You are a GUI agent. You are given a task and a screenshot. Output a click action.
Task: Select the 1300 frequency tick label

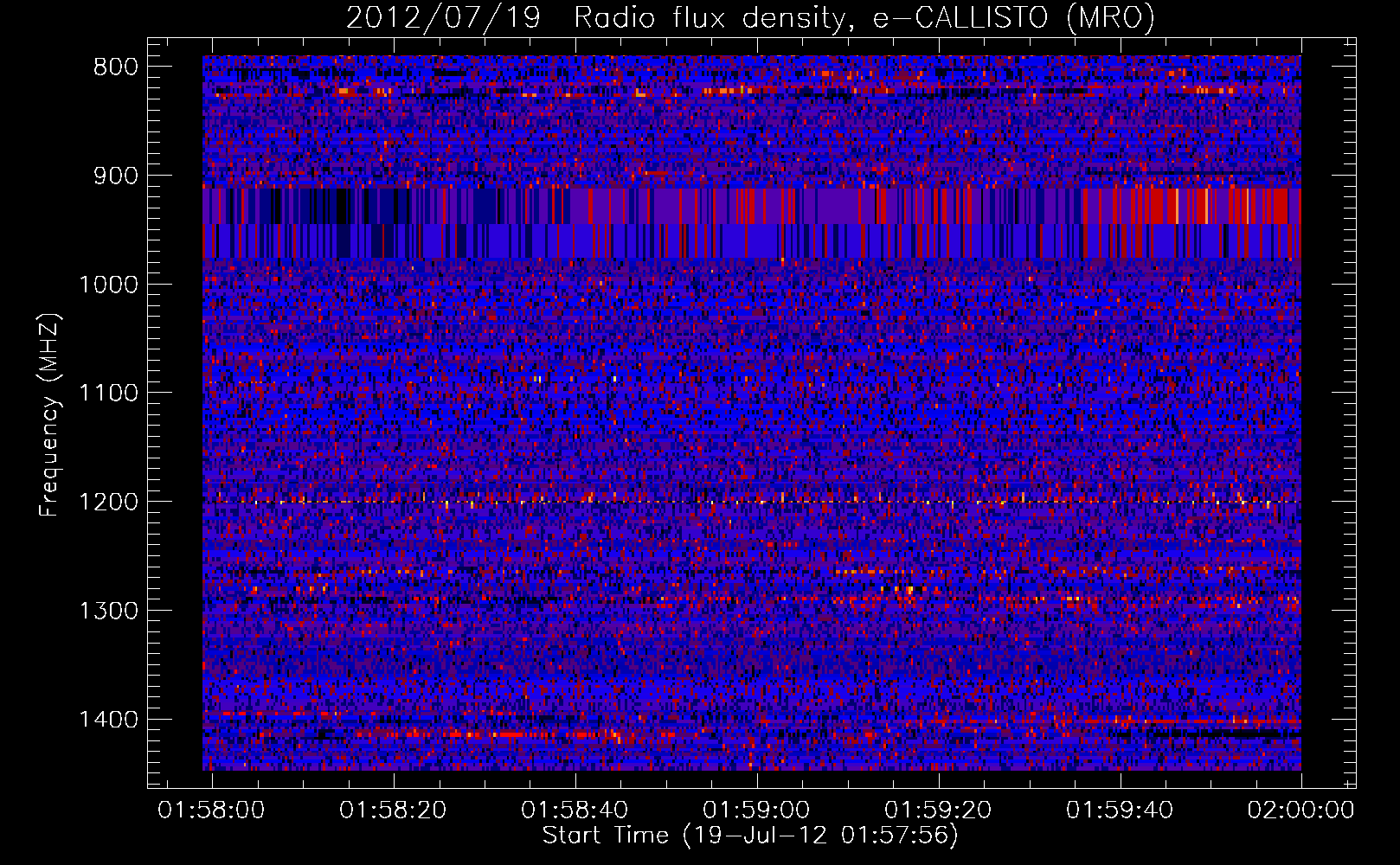point(109,611)
